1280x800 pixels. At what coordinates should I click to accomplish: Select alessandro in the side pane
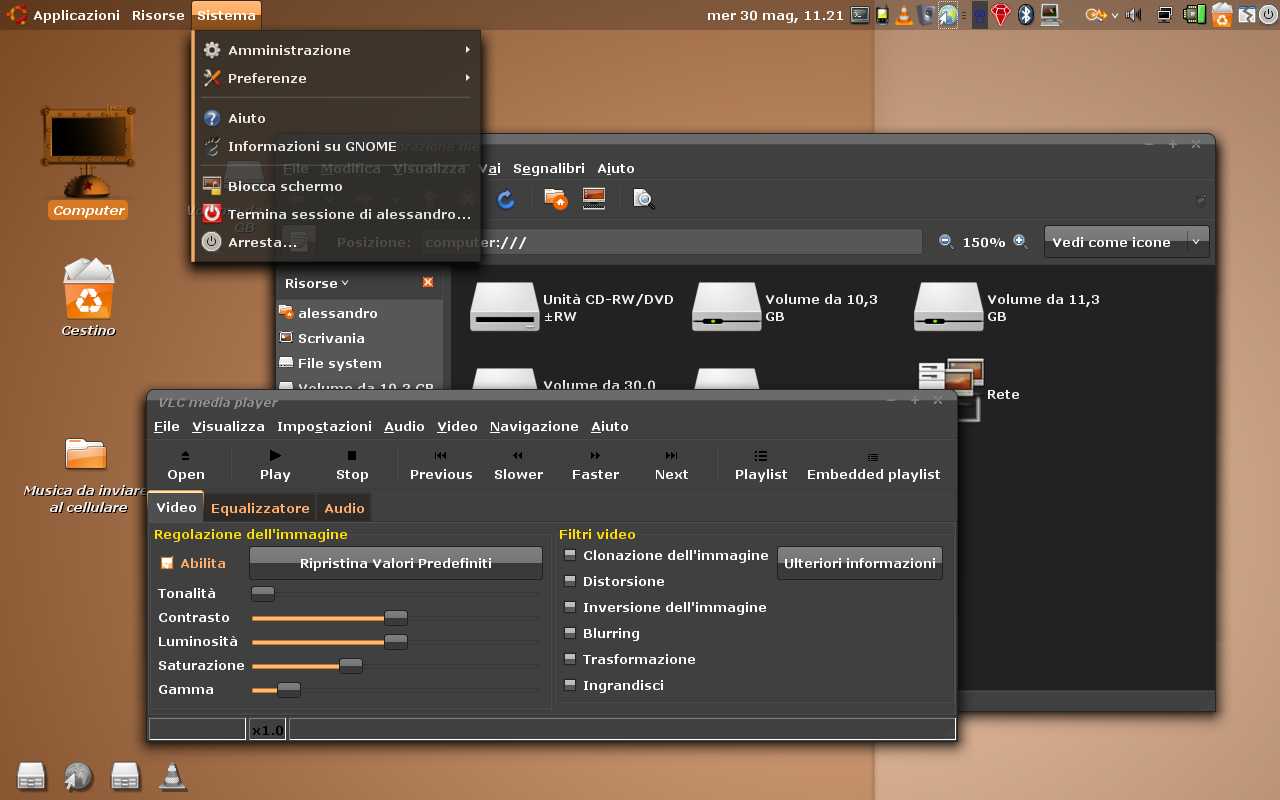[x=360, y=313]
